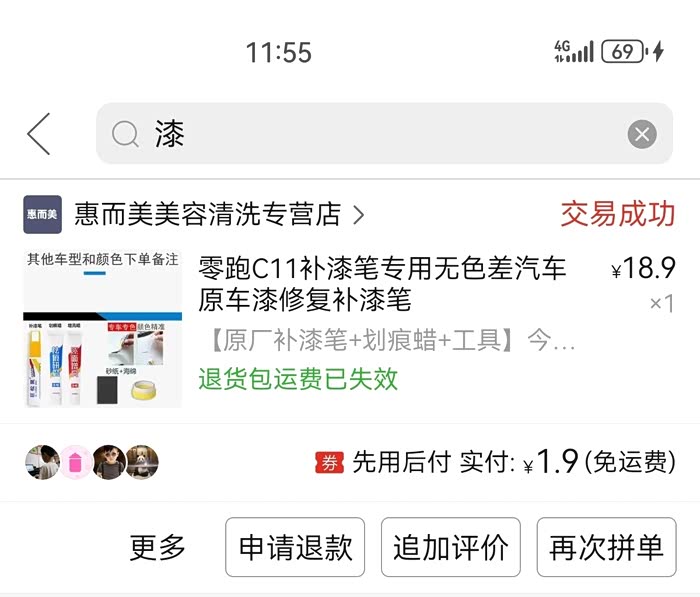Click the search magnifier icon
Screen dimensions: 700x597
(125, 134)
